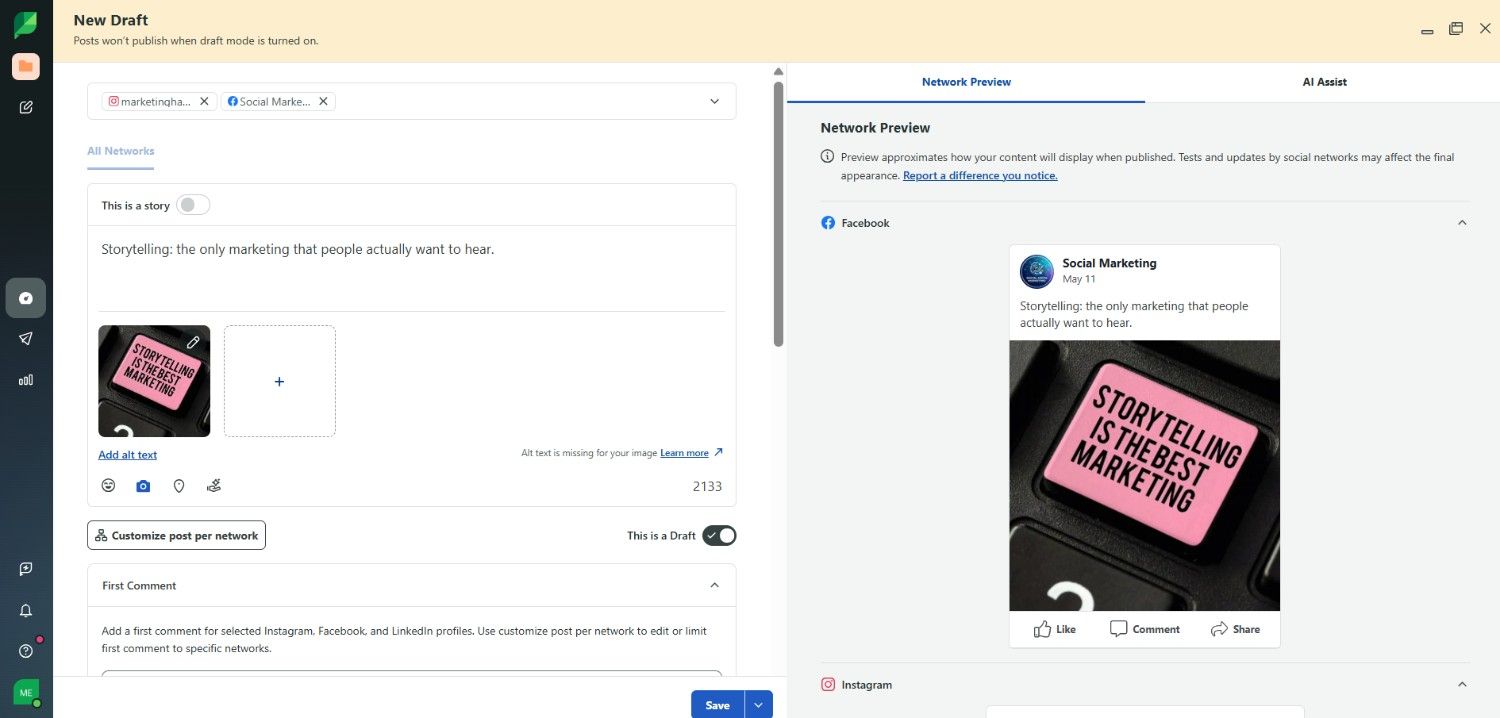
Task: Click the scroll-up arrow above the composer scrollbar
Action: [779, 72]
